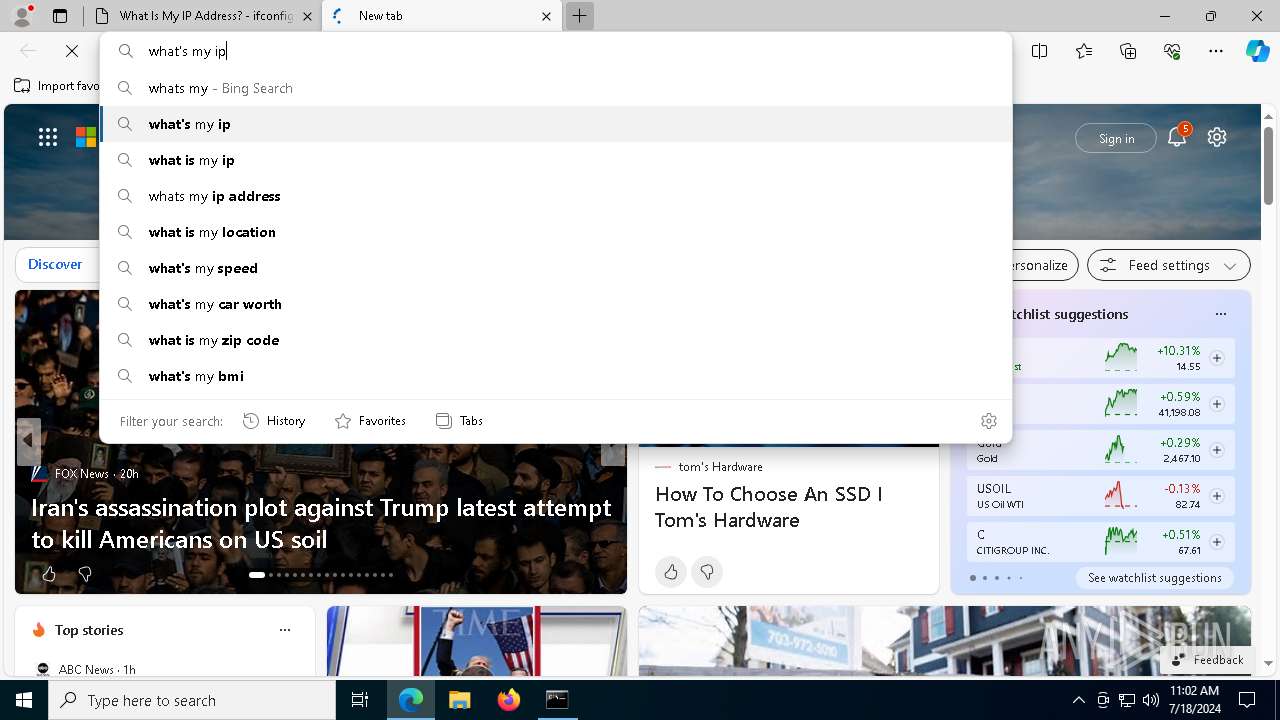Select the Discover feed tab

point(55,265)
